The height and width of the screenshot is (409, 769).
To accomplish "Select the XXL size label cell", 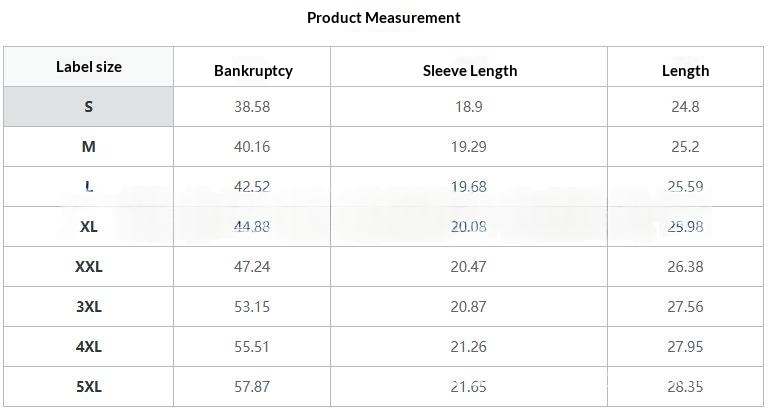I will coord(89,267).
